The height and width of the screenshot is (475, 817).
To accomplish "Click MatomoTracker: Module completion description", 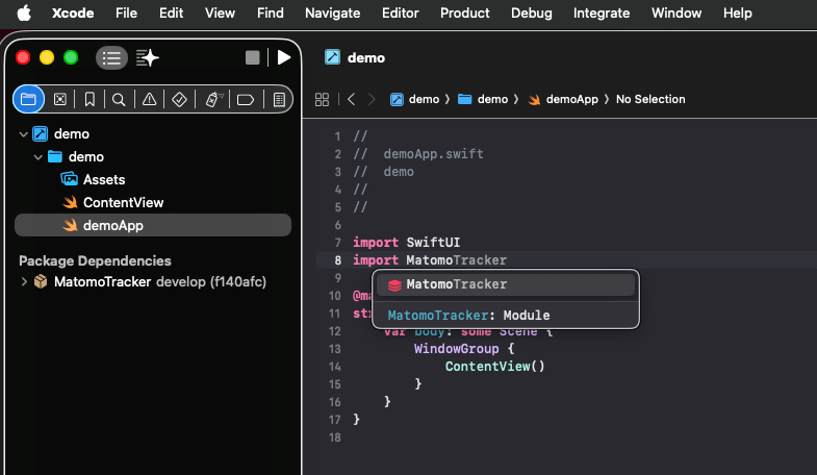I will coord(468,315).
